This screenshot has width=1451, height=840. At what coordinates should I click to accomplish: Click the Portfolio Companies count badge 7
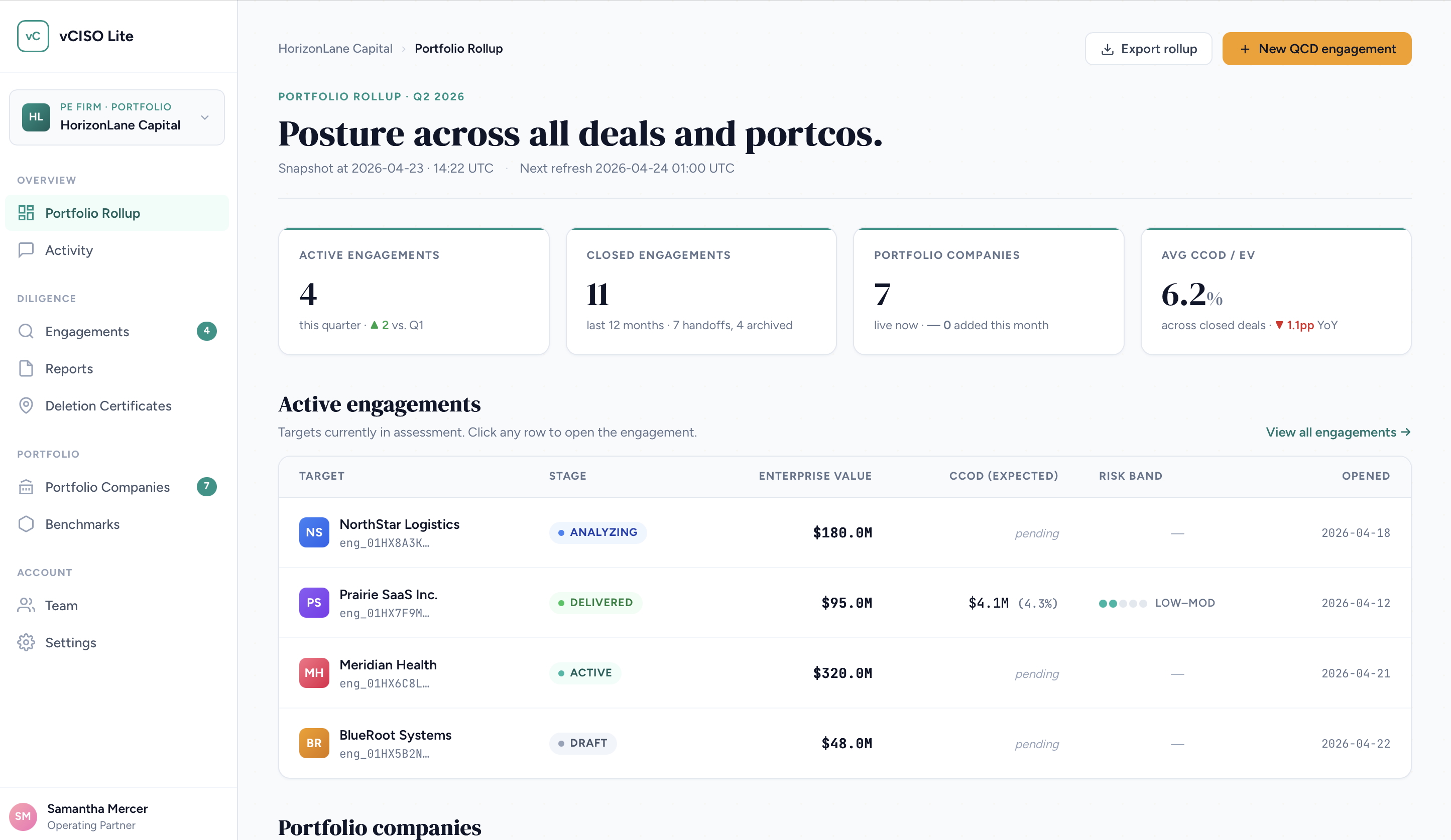point(207,487)
